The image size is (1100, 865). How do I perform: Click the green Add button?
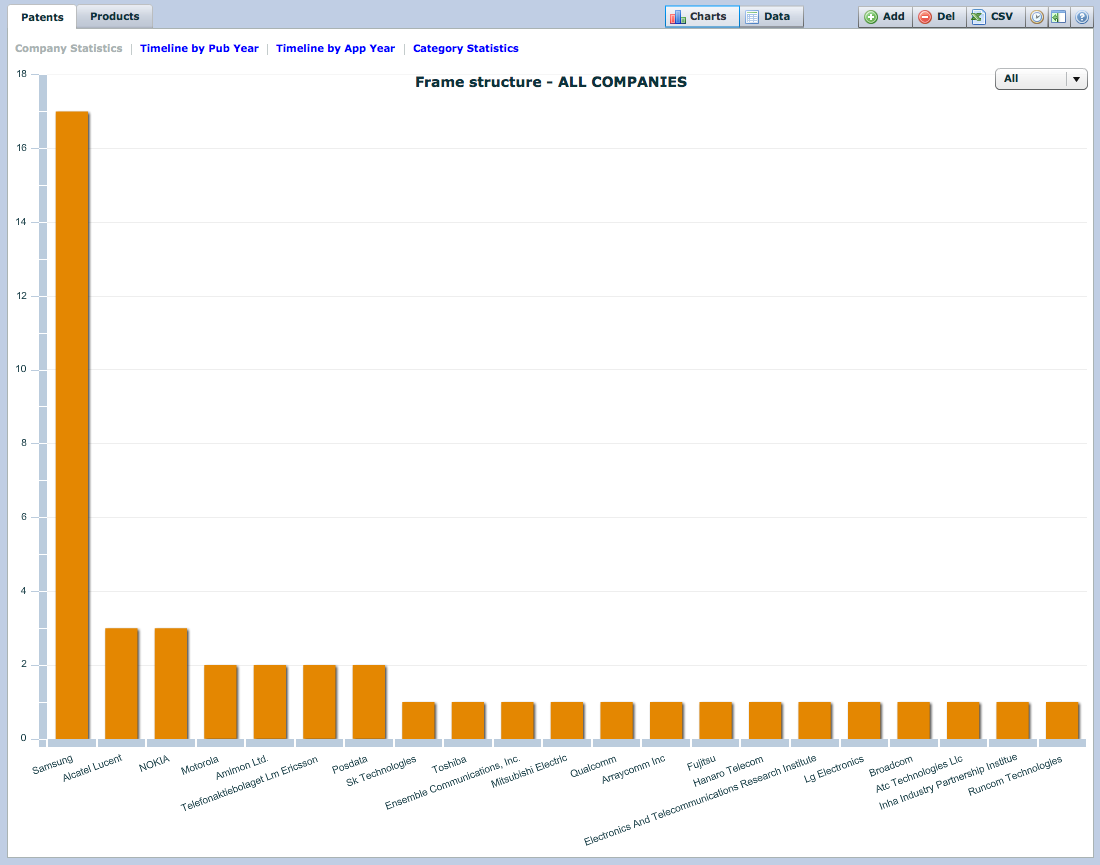[885, 17]
